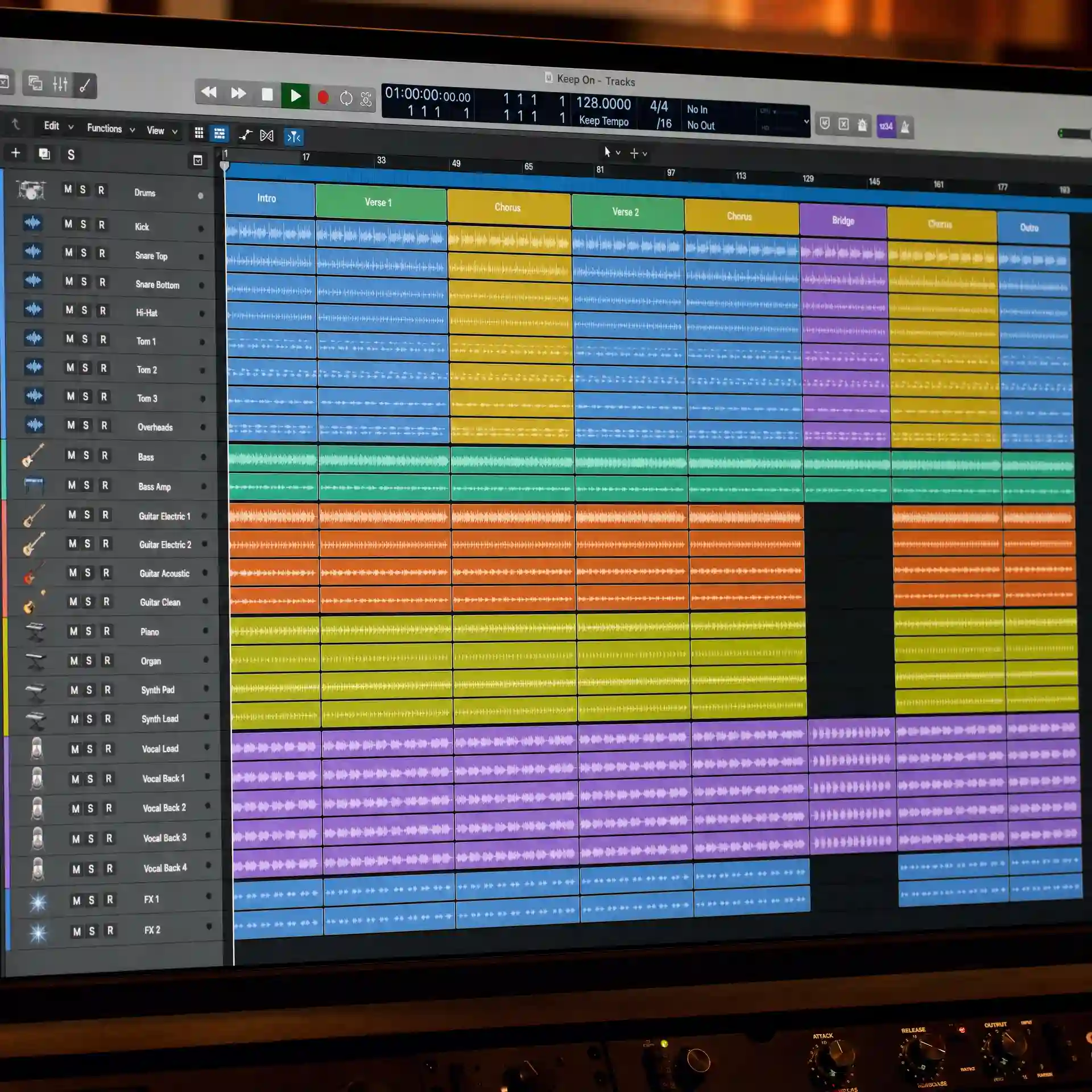
Task: Open the track header dropdown below the View menu
Action: 197,160
